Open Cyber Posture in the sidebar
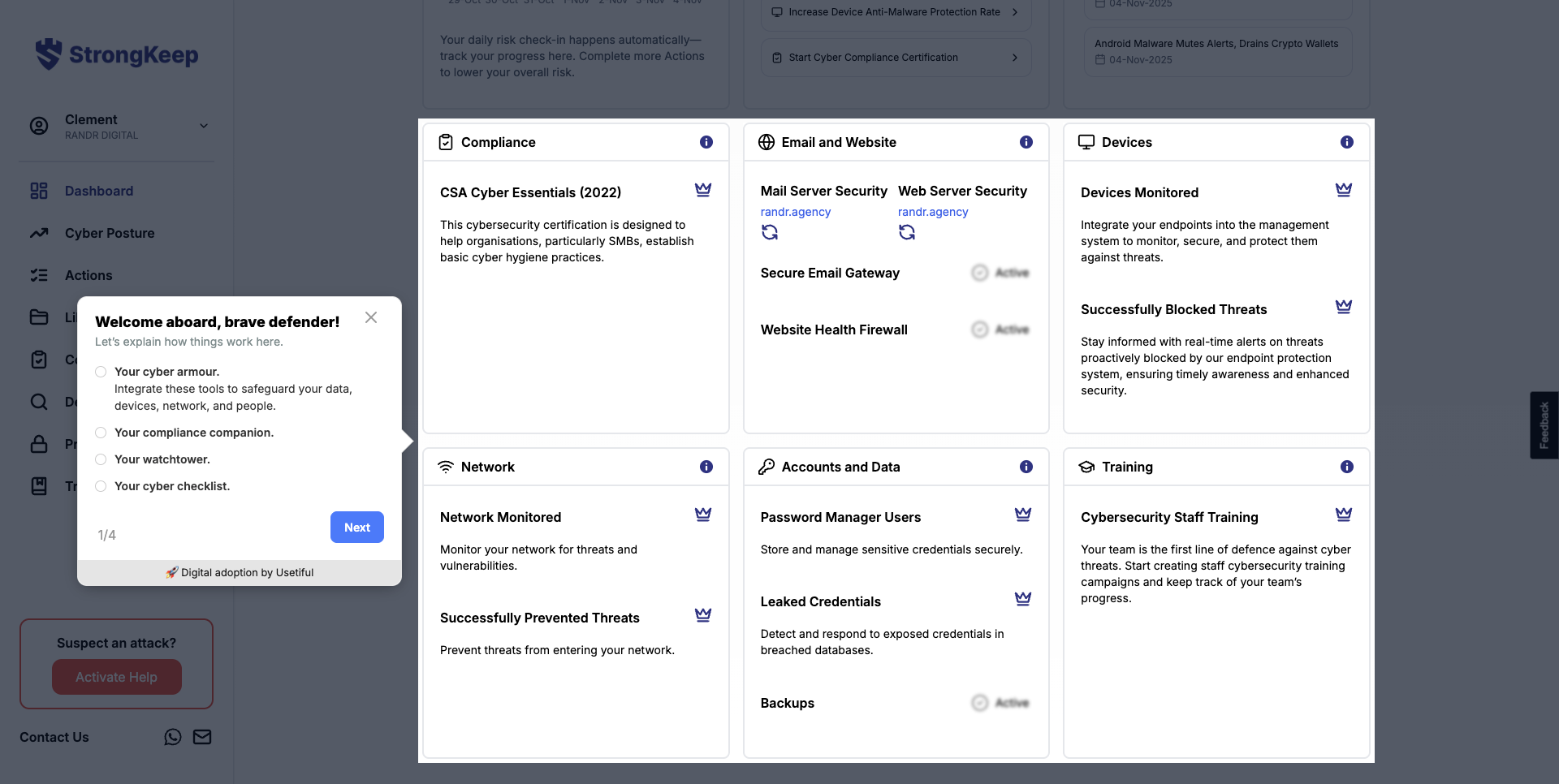The width and height of the screenshot is (1559, 784). click(109, 233)
